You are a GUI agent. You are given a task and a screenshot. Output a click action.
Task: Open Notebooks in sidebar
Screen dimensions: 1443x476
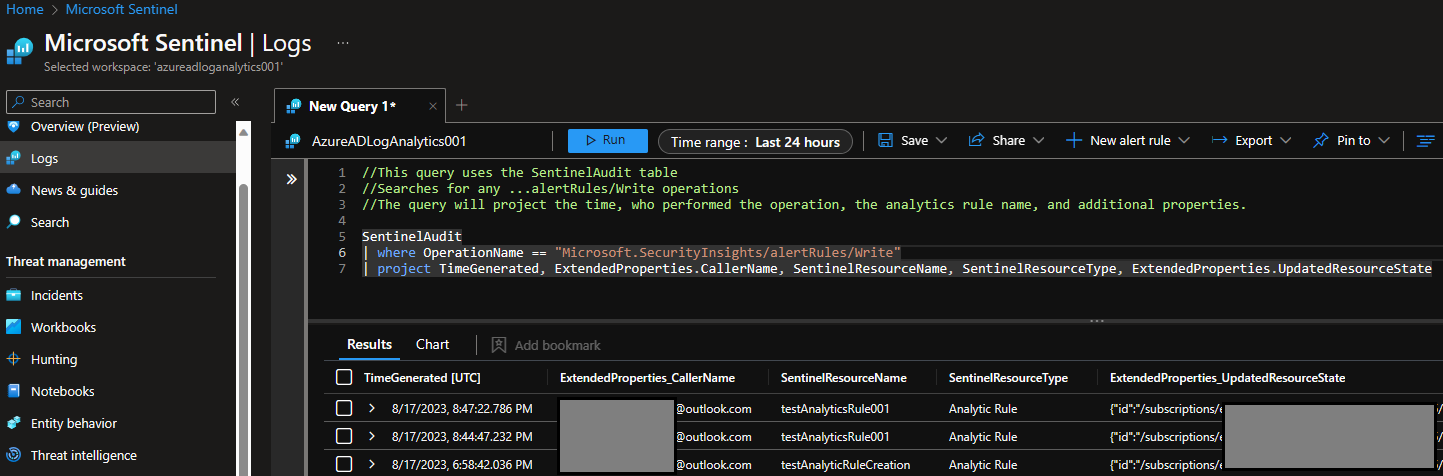[63, 391]
